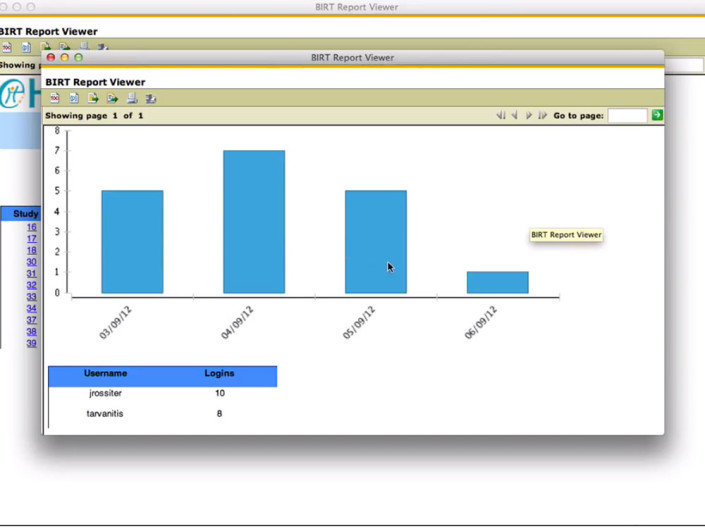Toggle table of contents in front viewer
Image resolution: width=705 pixels, height=528 pixels.
click(54, 98)
